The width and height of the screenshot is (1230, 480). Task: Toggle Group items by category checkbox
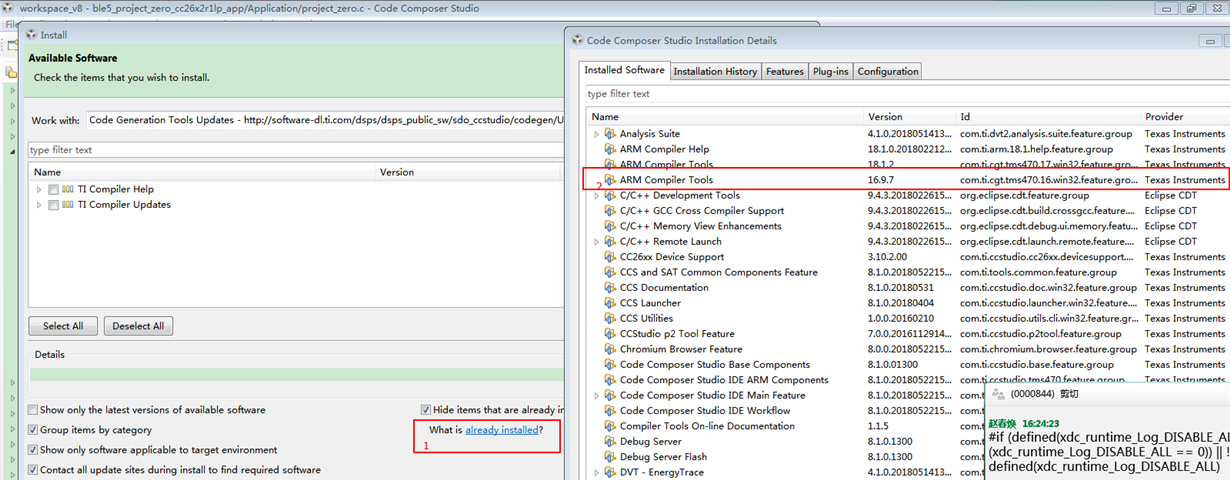[x=34, y=430]
